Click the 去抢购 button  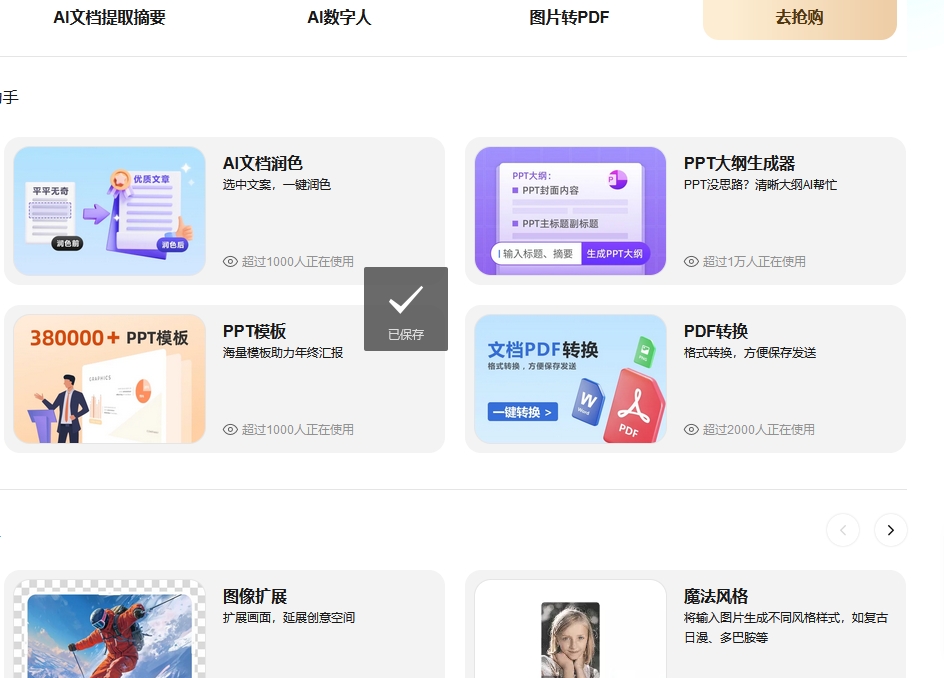[x=800, y=18]
